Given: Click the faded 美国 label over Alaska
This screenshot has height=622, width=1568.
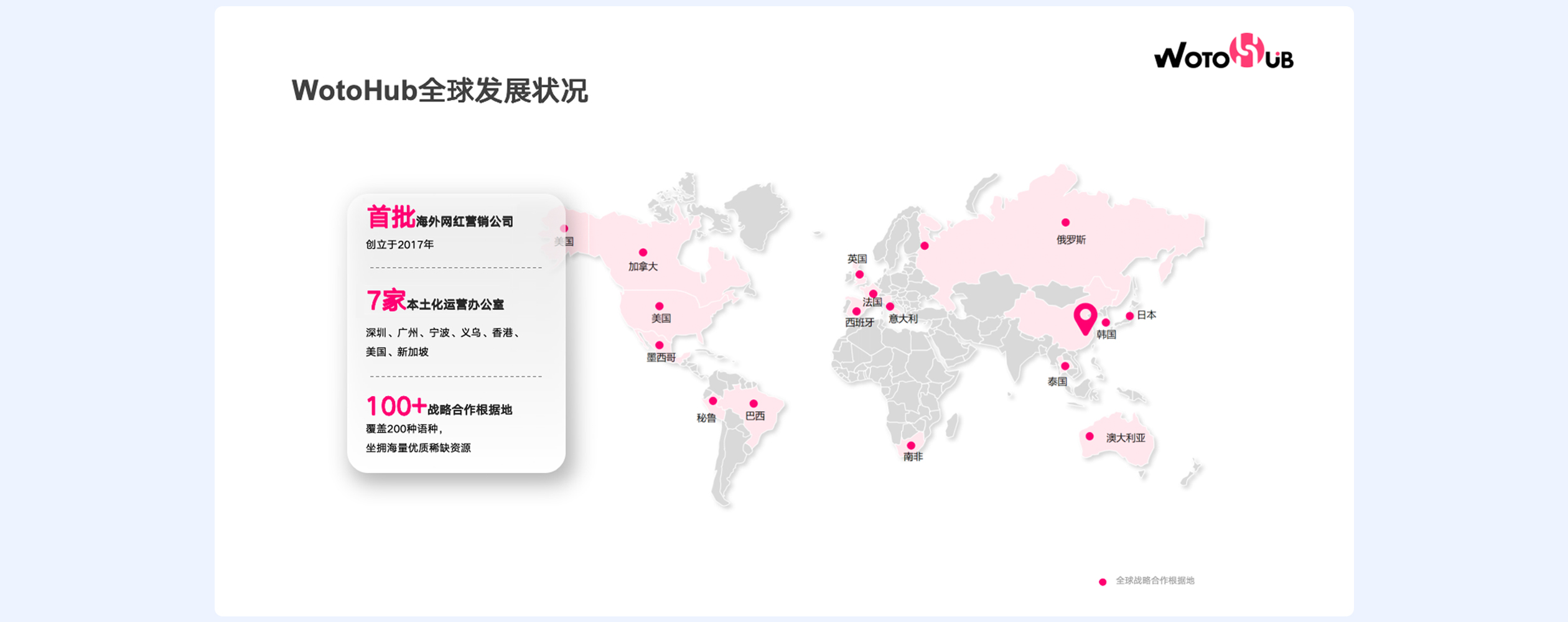Looking at the screenshot, I should pyautogui.click(x=564, y=241).
